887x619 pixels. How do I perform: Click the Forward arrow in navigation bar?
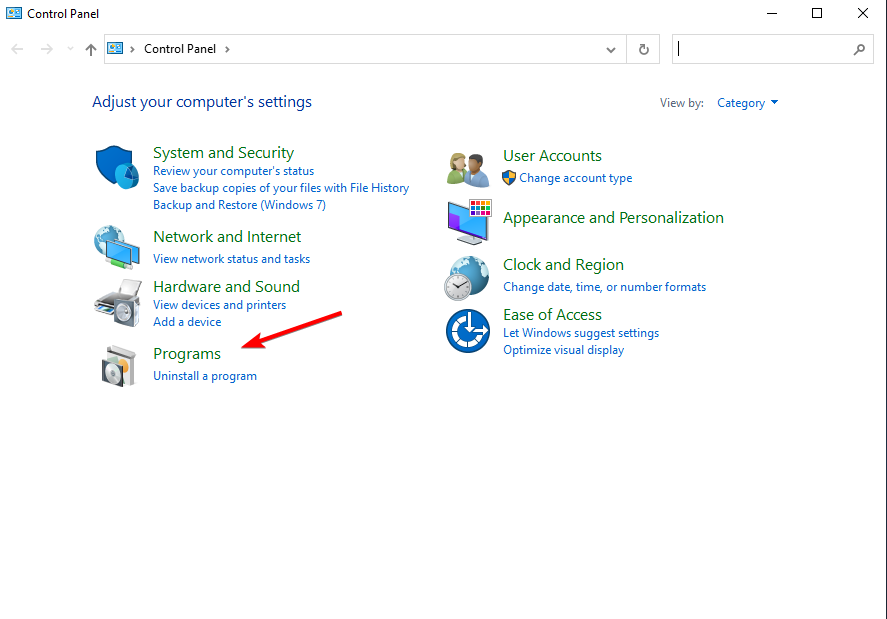point(46,49)
